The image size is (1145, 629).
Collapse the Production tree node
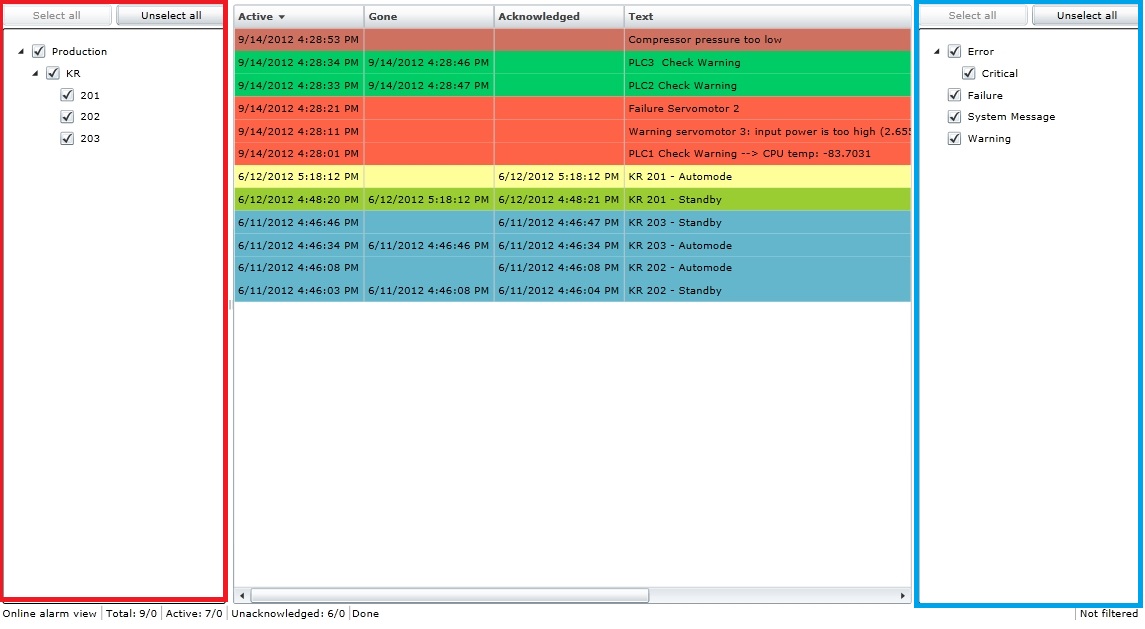(x=21, y=51)
